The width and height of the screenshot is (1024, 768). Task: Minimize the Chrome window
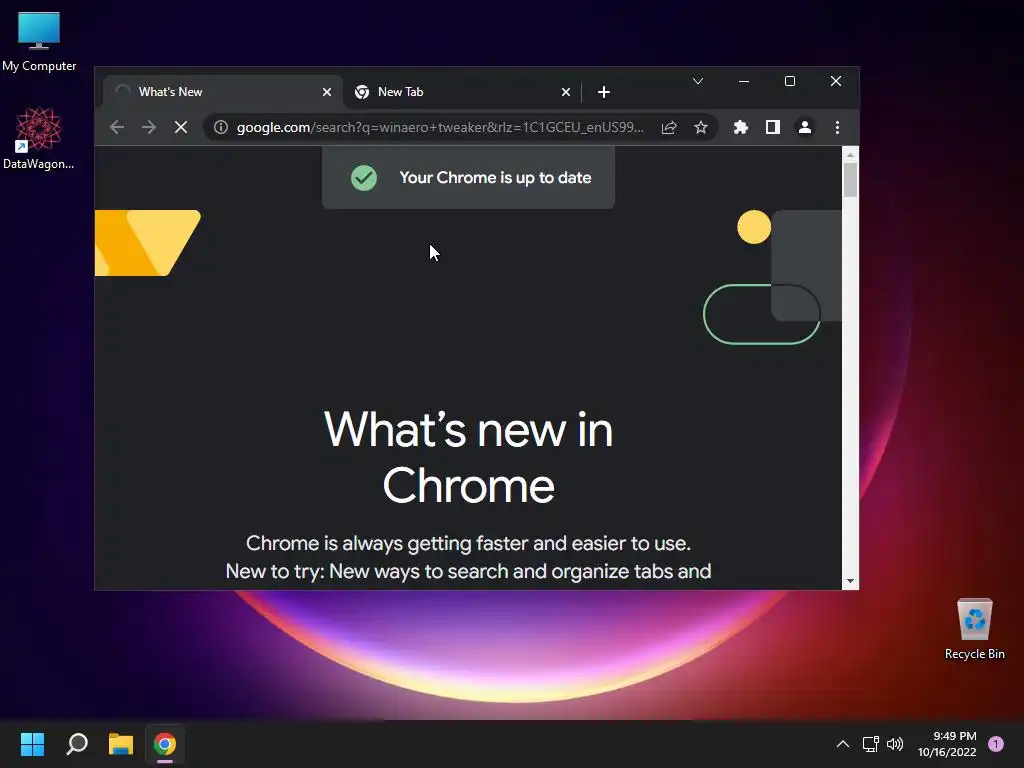click(744, 81)
